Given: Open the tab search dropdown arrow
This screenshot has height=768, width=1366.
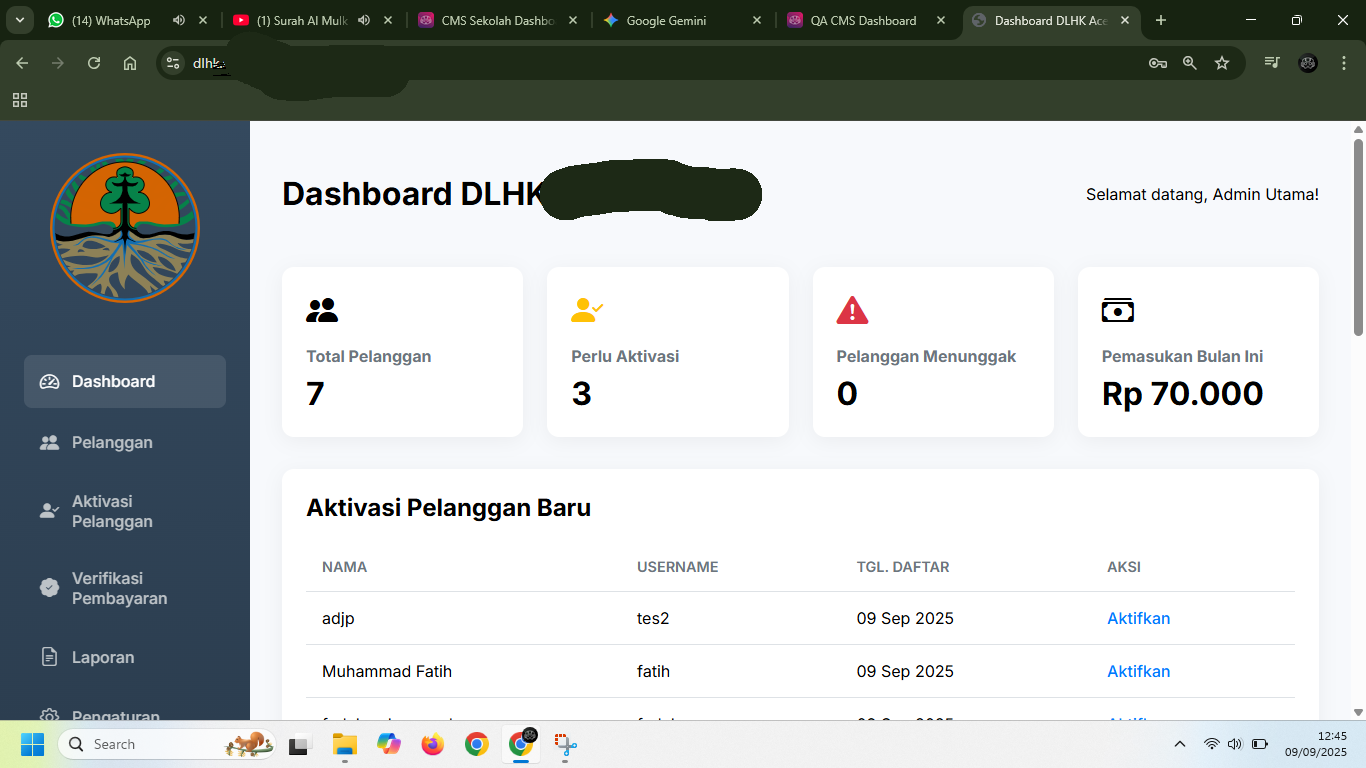Looking at the screenshot, I should (19, 20).
